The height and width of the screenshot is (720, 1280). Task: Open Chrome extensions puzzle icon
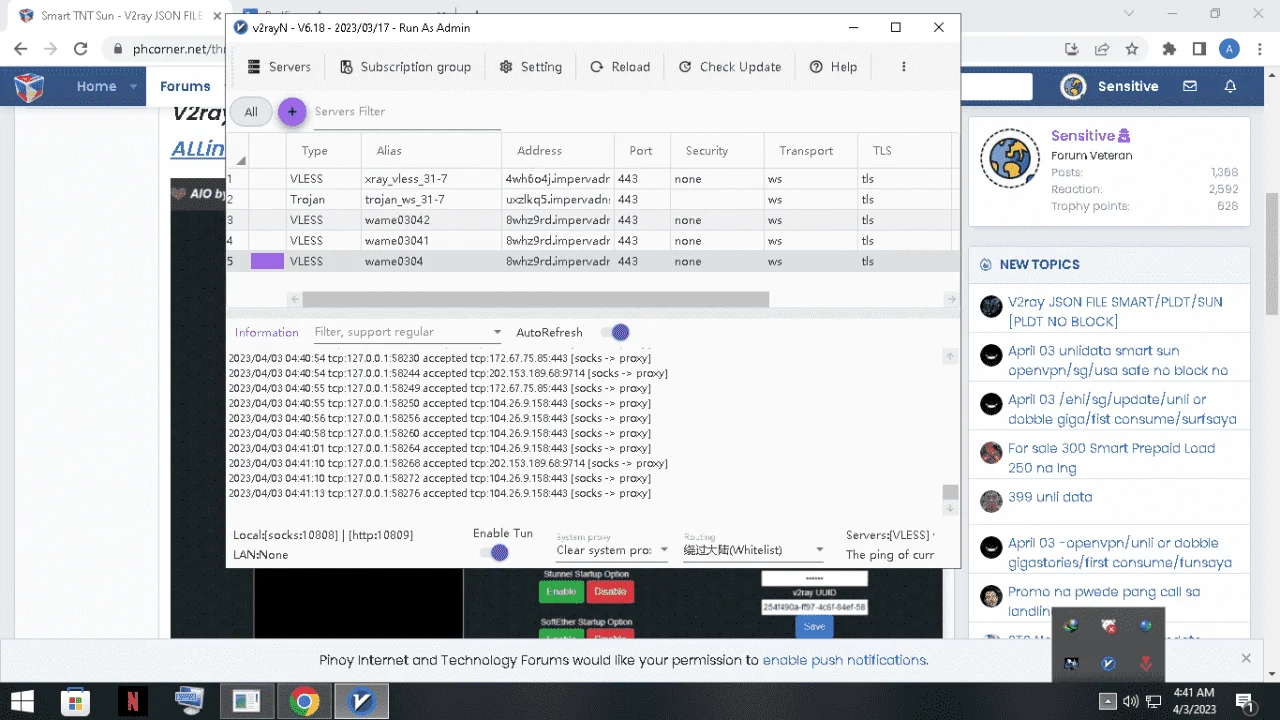1169,49
